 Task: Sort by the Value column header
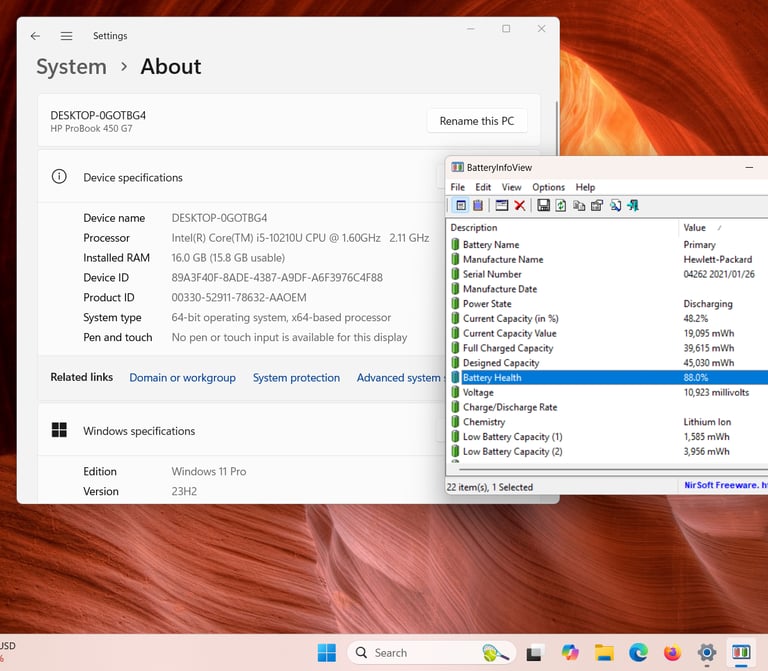pos(723,228)
